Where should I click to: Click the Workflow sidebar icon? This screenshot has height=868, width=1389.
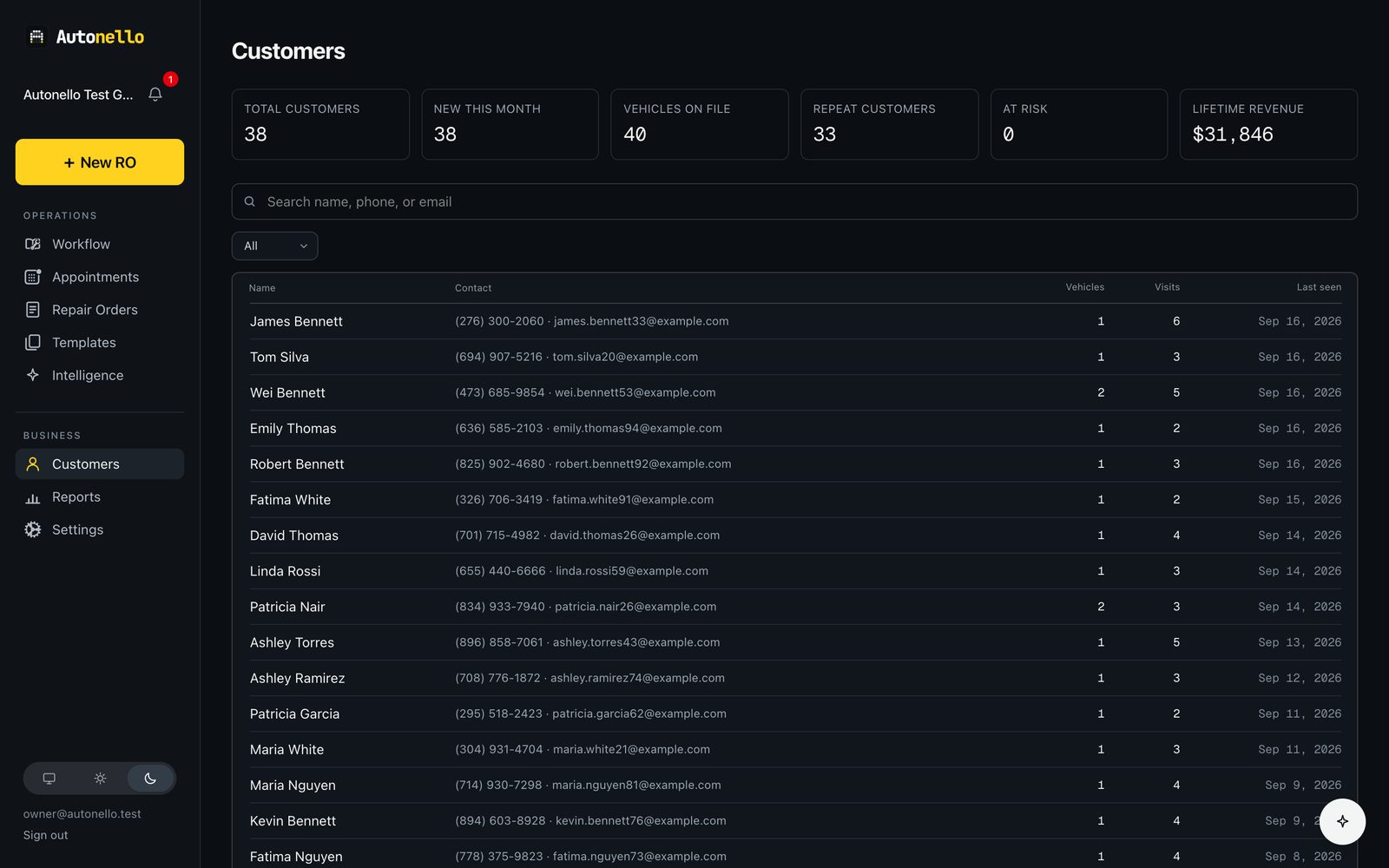(x=33, y=244)
